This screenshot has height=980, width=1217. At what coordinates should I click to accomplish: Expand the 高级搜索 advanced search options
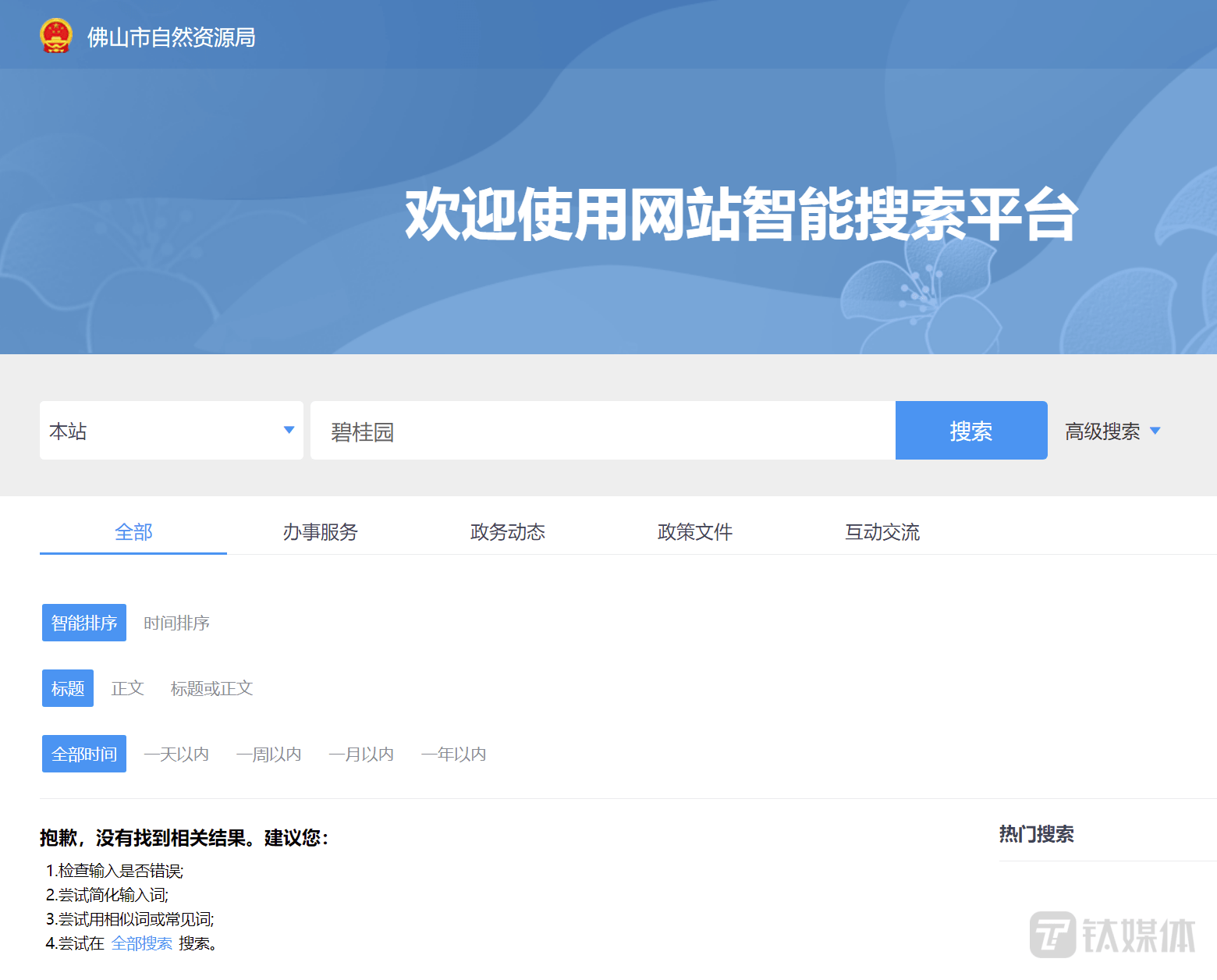click(1102, 431)
